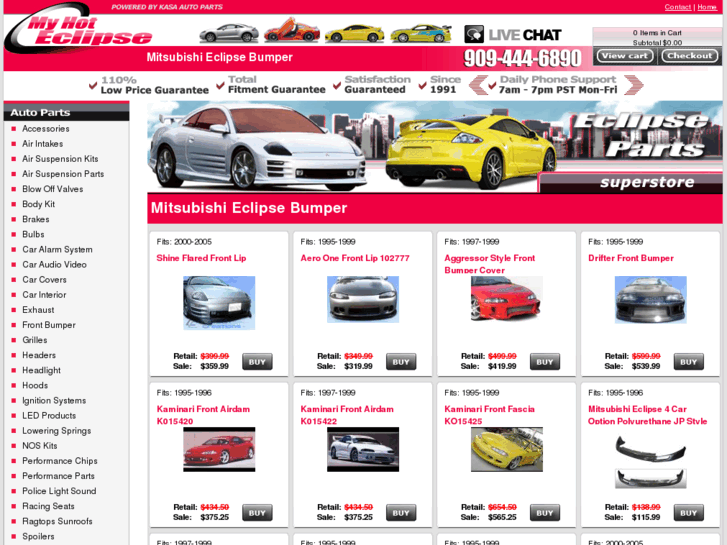
Task: View Shine Flared Front Lip thumbnail
Action: pos(219,303)
